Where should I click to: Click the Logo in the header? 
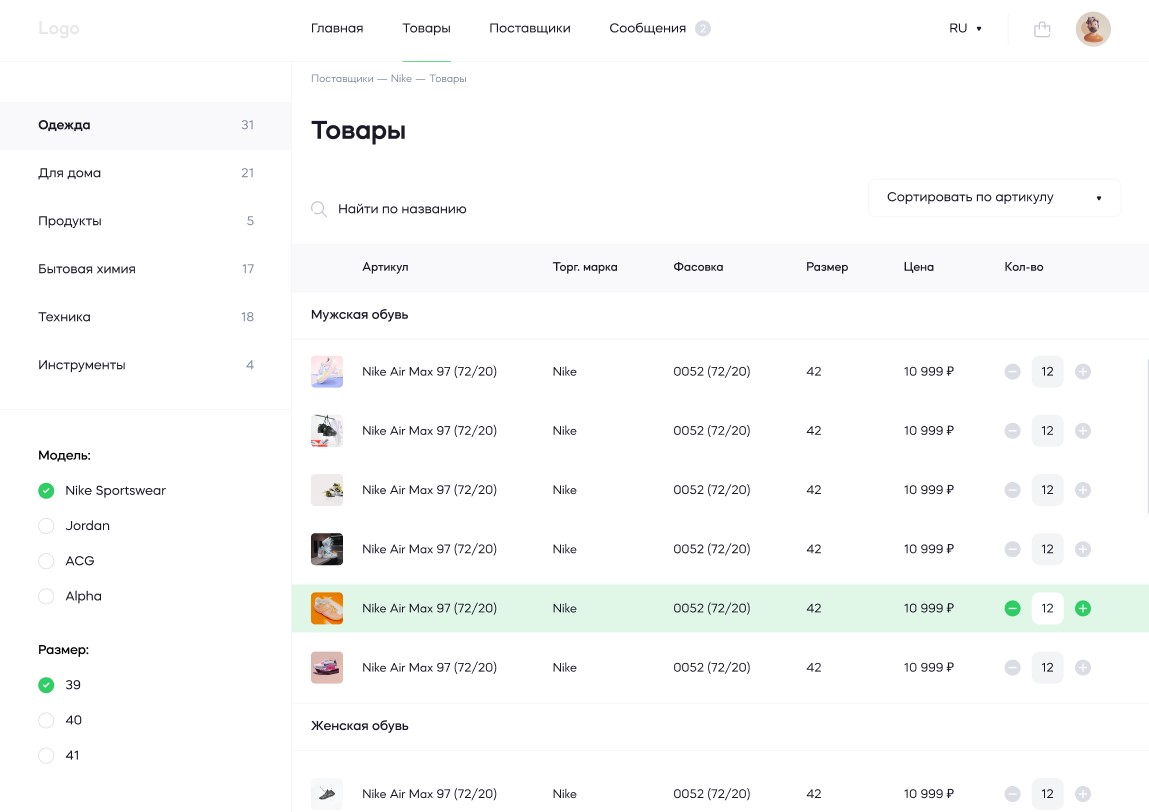tap(59, 29)
